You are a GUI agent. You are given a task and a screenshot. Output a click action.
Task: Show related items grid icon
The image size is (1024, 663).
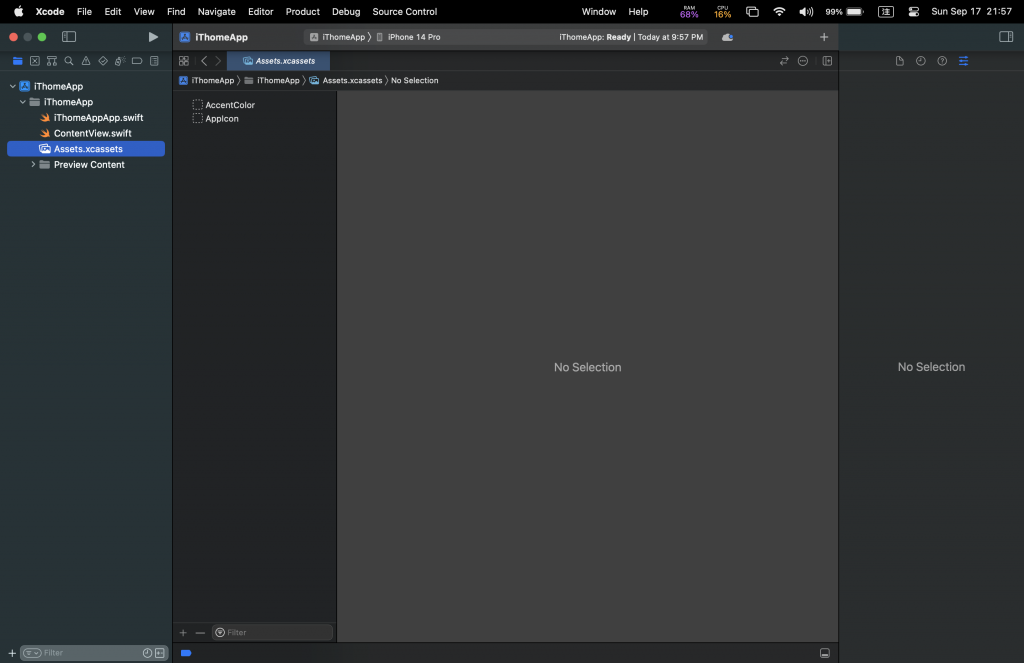[184, 61]
